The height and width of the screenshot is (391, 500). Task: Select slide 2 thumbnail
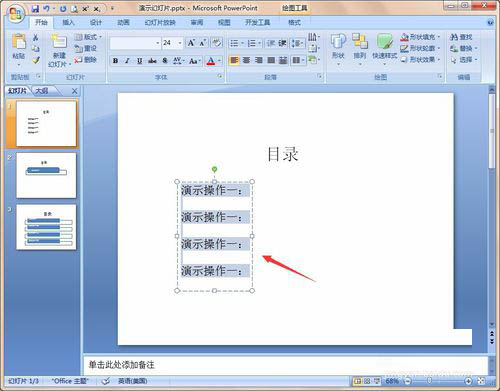point(46,175)
